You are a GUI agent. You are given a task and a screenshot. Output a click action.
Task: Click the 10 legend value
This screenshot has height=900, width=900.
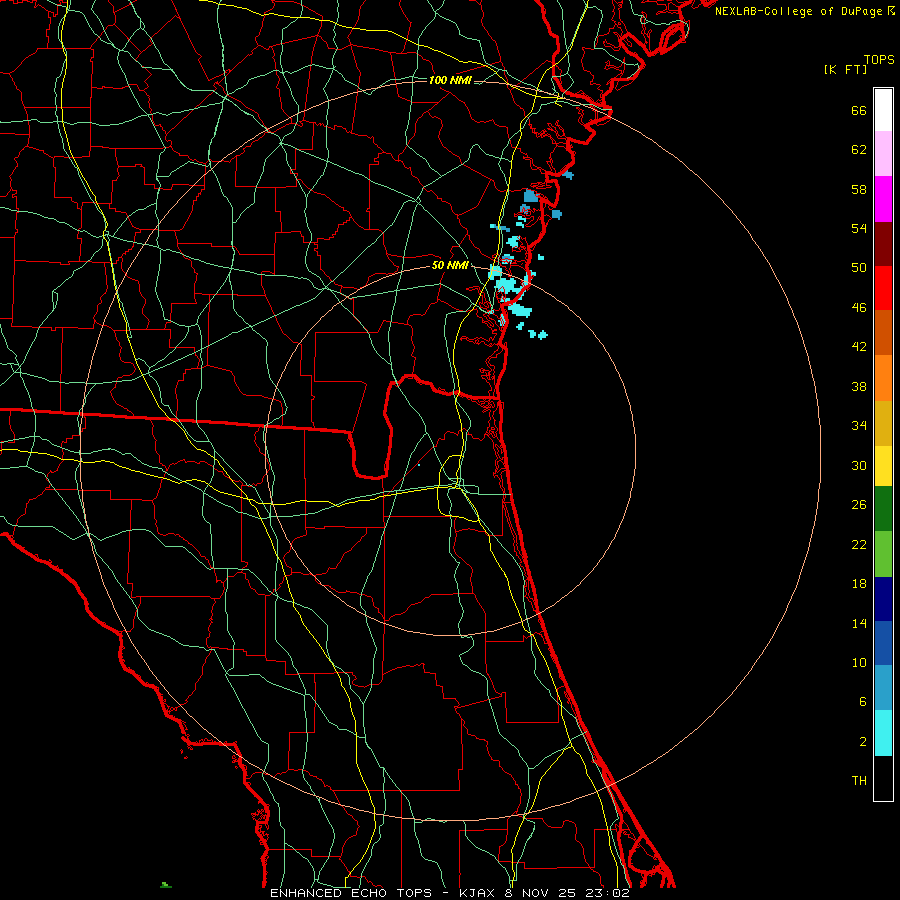859,663
